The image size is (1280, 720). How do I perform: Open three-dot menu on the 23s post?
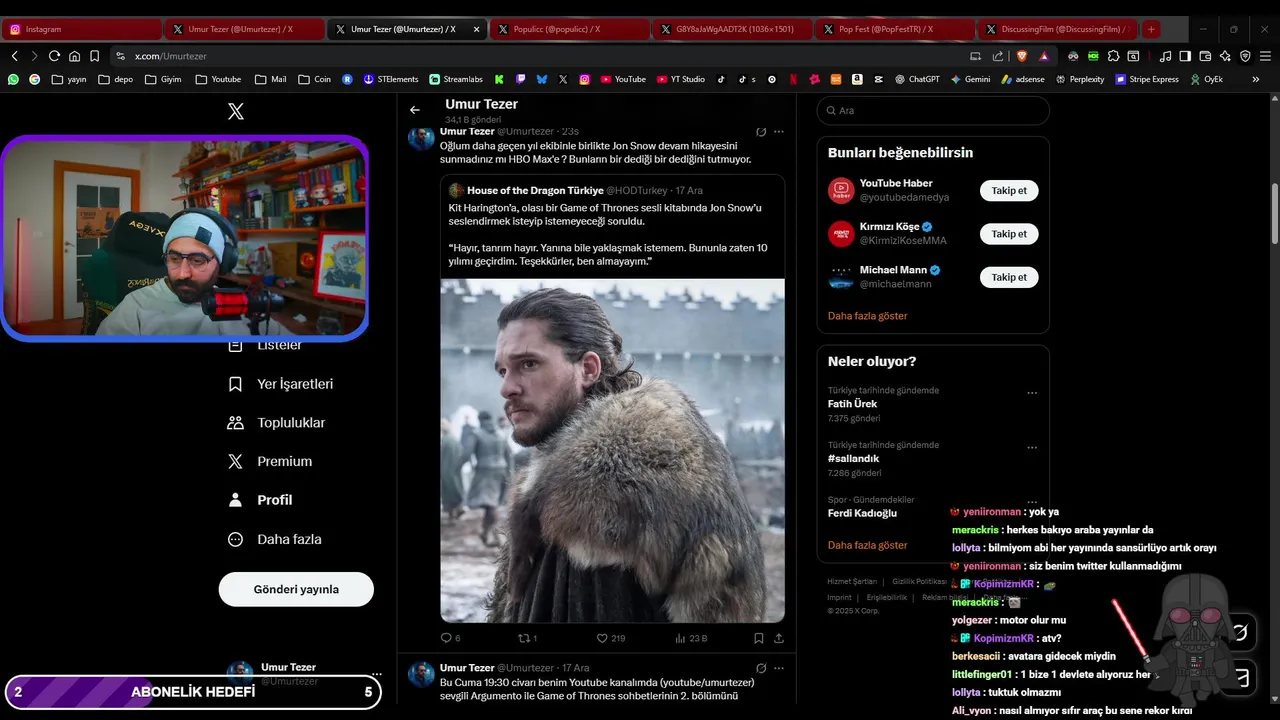(779, 131)
